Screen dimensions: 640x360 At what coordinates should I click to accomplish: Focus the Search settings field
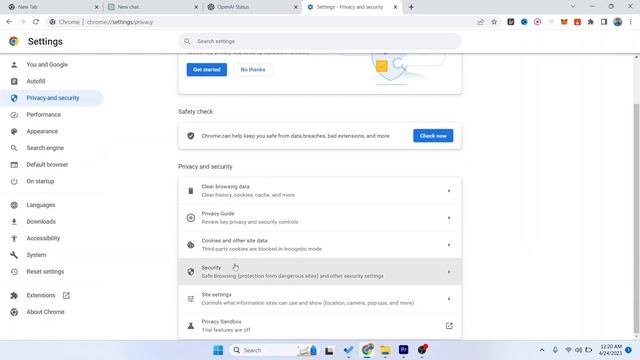(x=320, y=41)
